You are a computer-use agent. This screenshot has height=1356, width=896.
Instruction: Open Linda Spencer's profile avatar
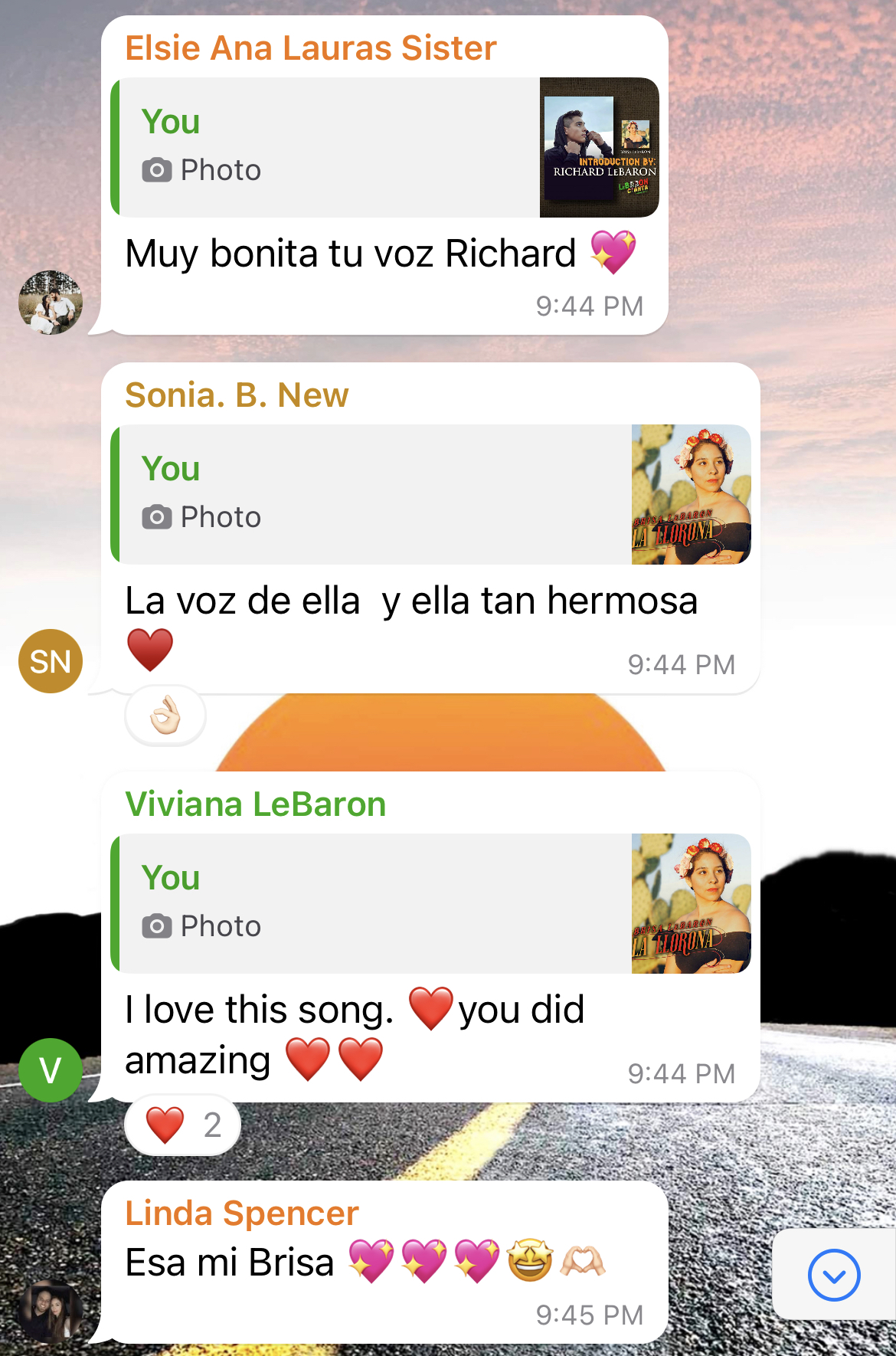pos(51,1312)
